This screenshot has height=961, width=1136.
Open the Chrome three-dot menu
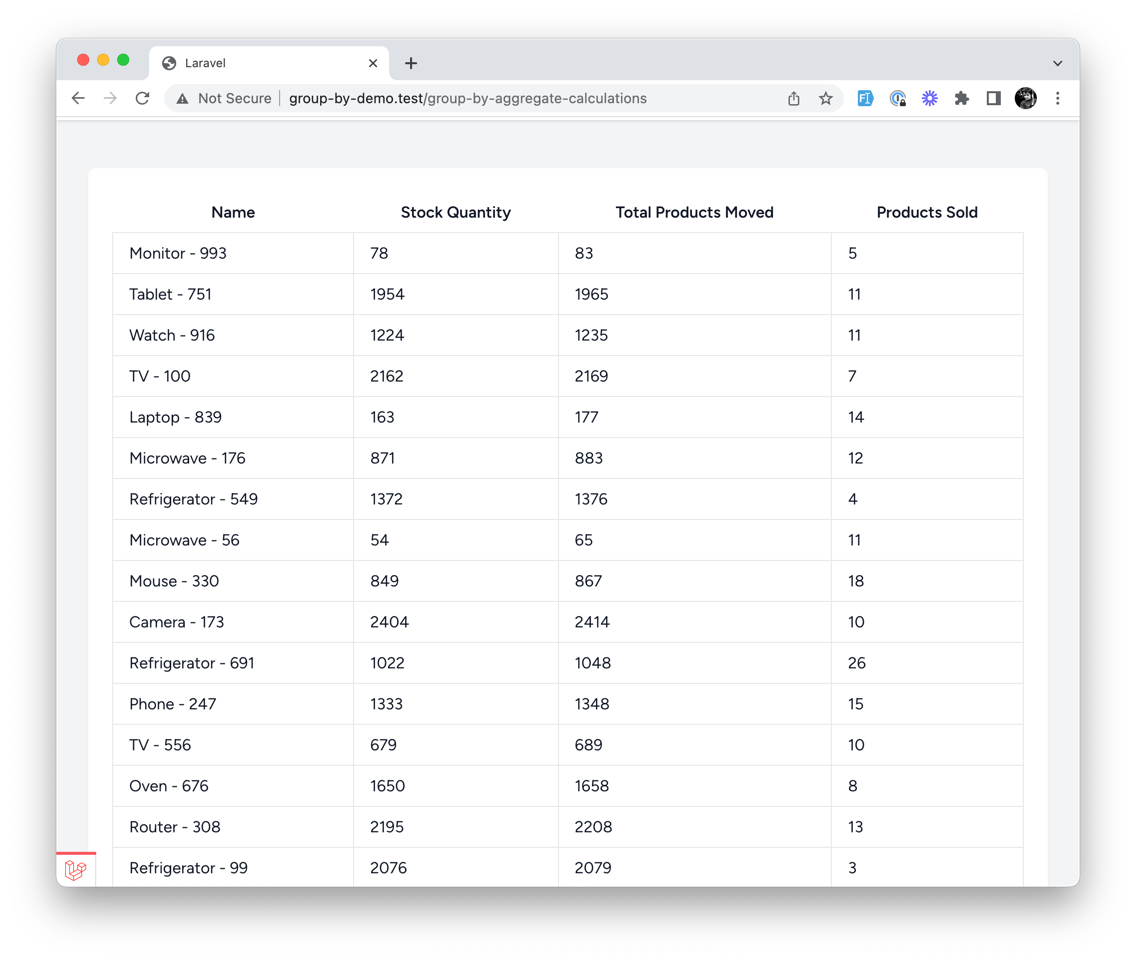(x=1058, y=99)
